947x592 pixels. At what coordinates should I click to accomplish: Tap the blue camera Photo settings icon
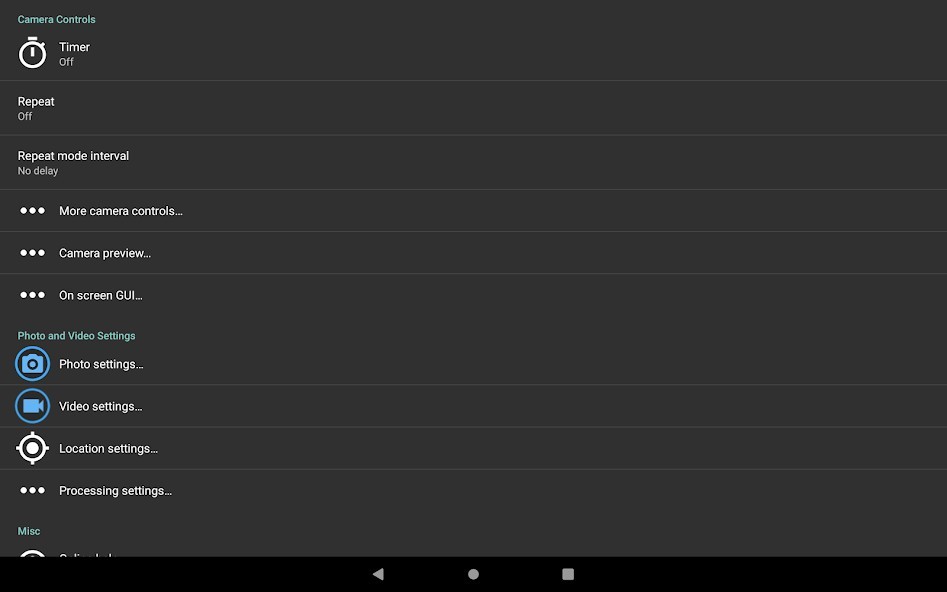(32, 364)
